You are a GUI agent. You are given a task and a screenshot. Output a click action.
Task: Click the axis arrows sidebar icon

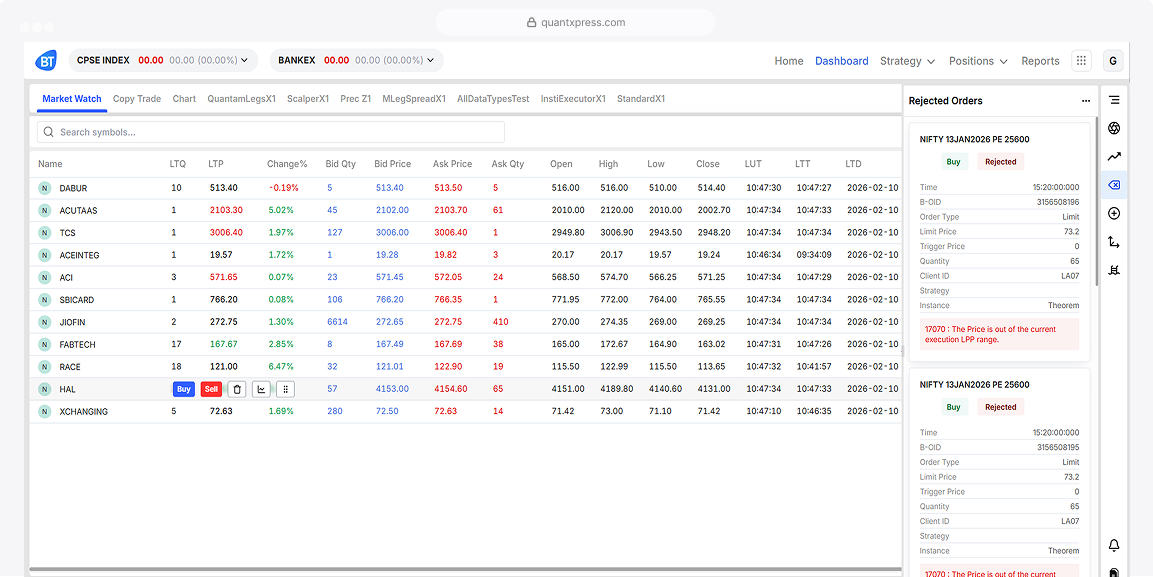click(1114, 242)
